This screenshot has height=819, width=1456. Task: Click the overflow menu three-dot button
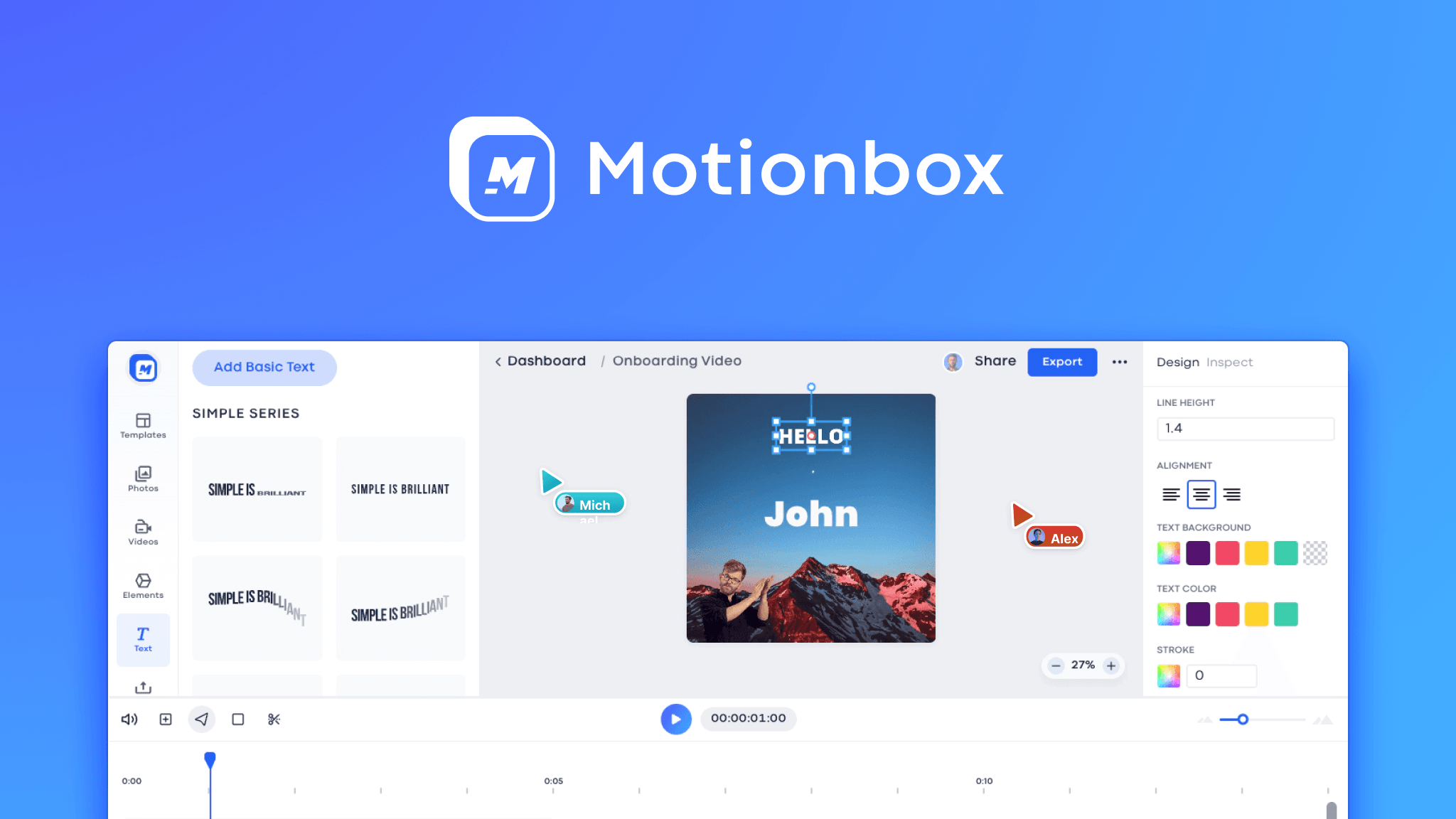coord(1120,362)
